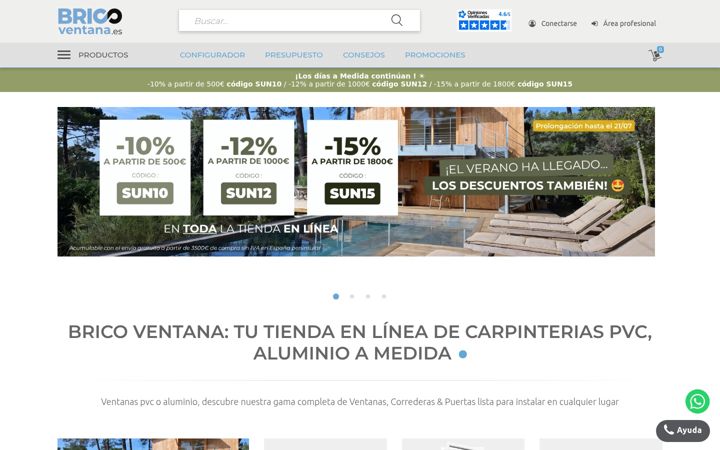Open the shopping cart icon

pos(656,54)
